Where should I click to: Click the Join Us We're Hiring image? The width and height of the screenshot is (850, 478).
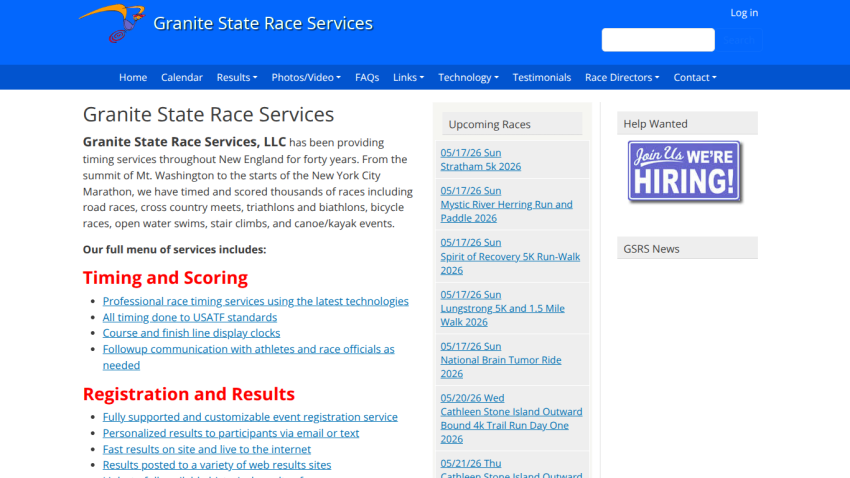(684, 172)
